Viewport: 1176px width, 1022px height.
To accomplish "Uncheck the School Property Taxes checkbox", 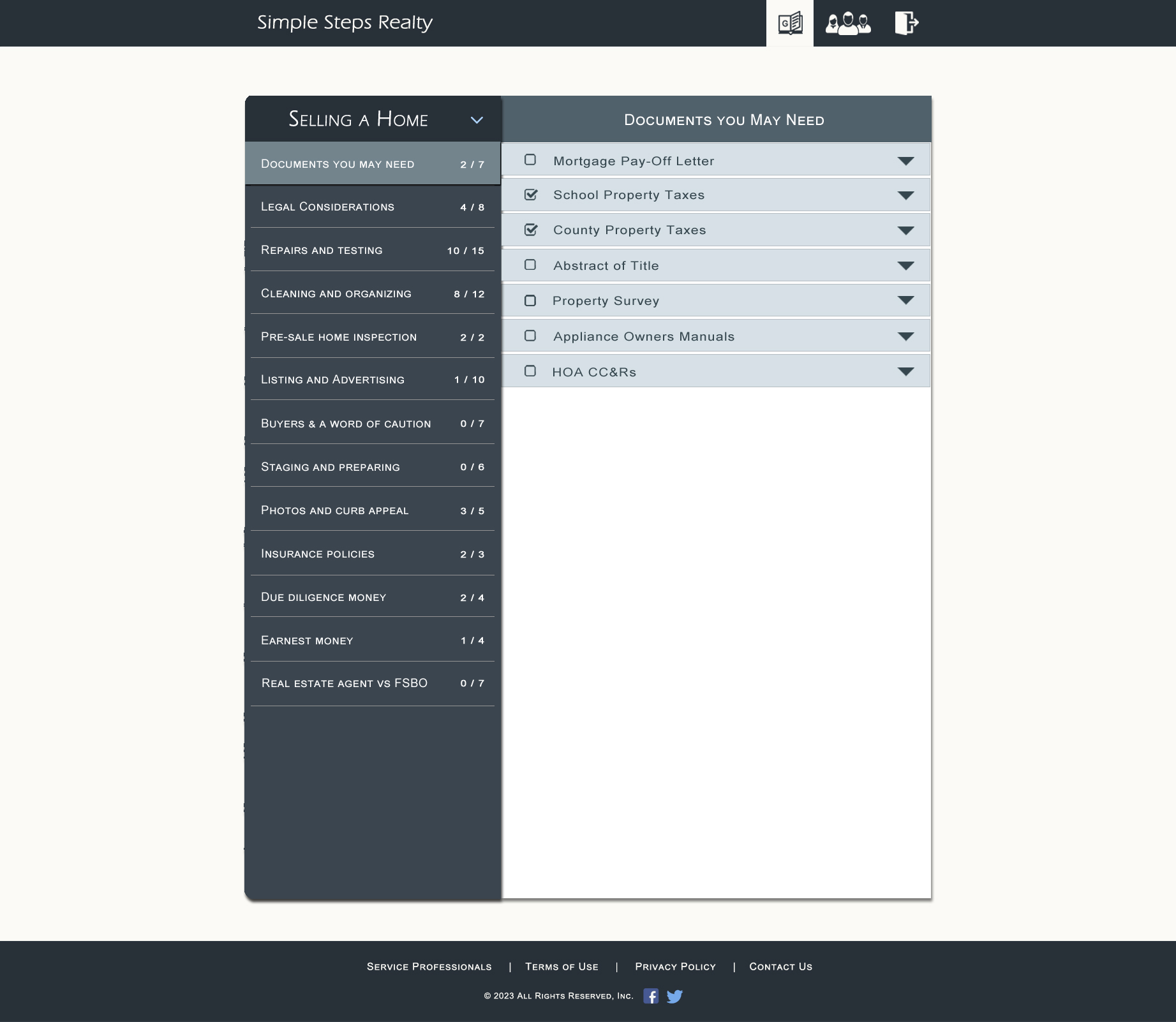I will (x=530, y=195).
